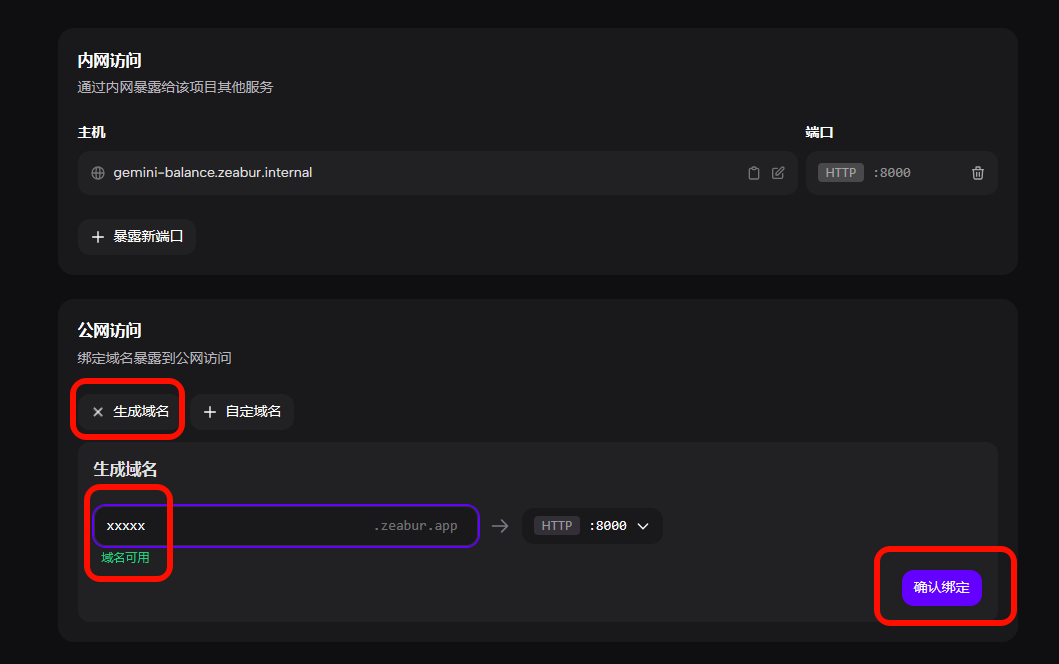Viewport: 1059px width, 664px height.
Task: Select the gemini-balance.zeabur.internal host text
Action: click(212, 173)
